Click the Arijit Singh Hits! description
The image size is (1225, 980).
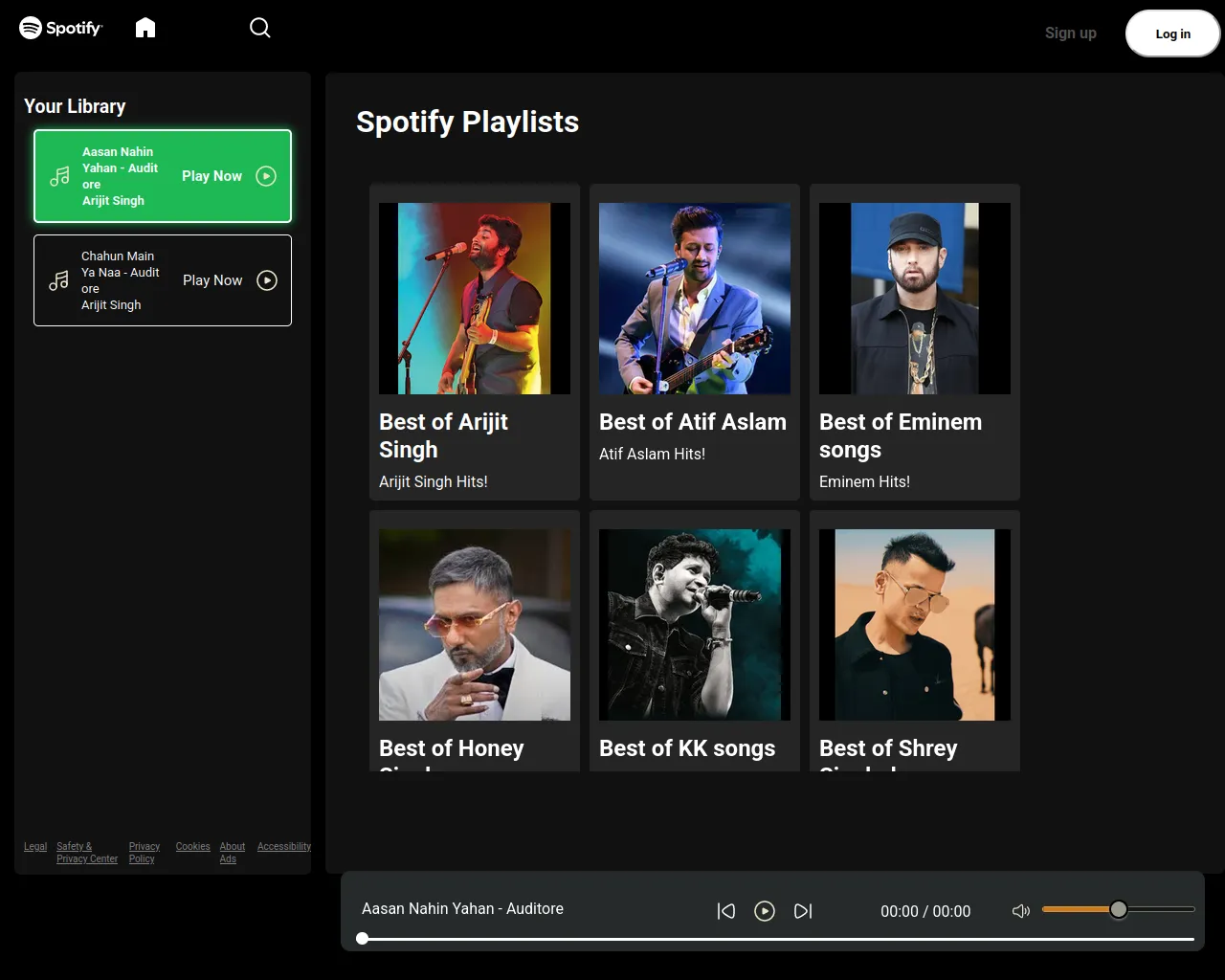[434, 481]
